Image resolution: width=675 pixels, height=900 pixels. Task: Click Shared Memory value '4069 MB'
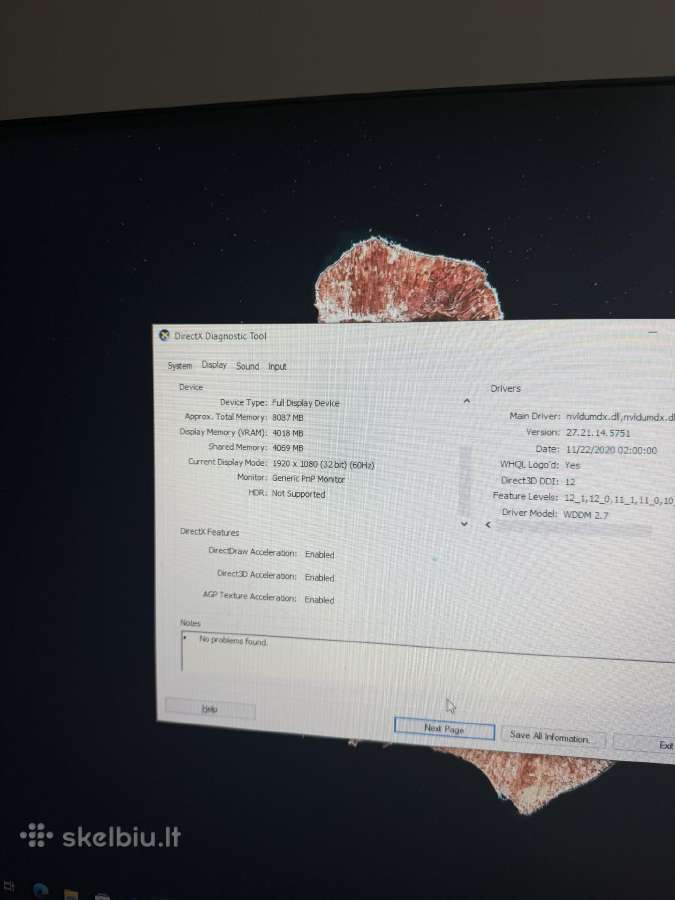(288, 448)
